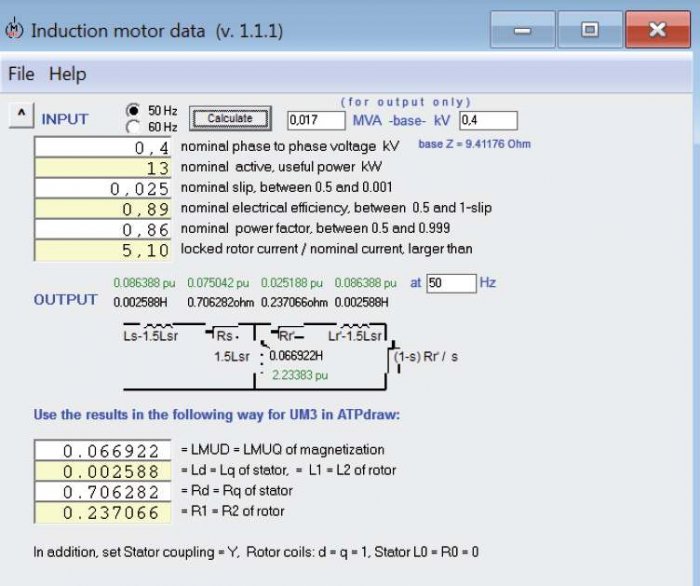Click the Induction motor app icon in title bar

(14, 29)
